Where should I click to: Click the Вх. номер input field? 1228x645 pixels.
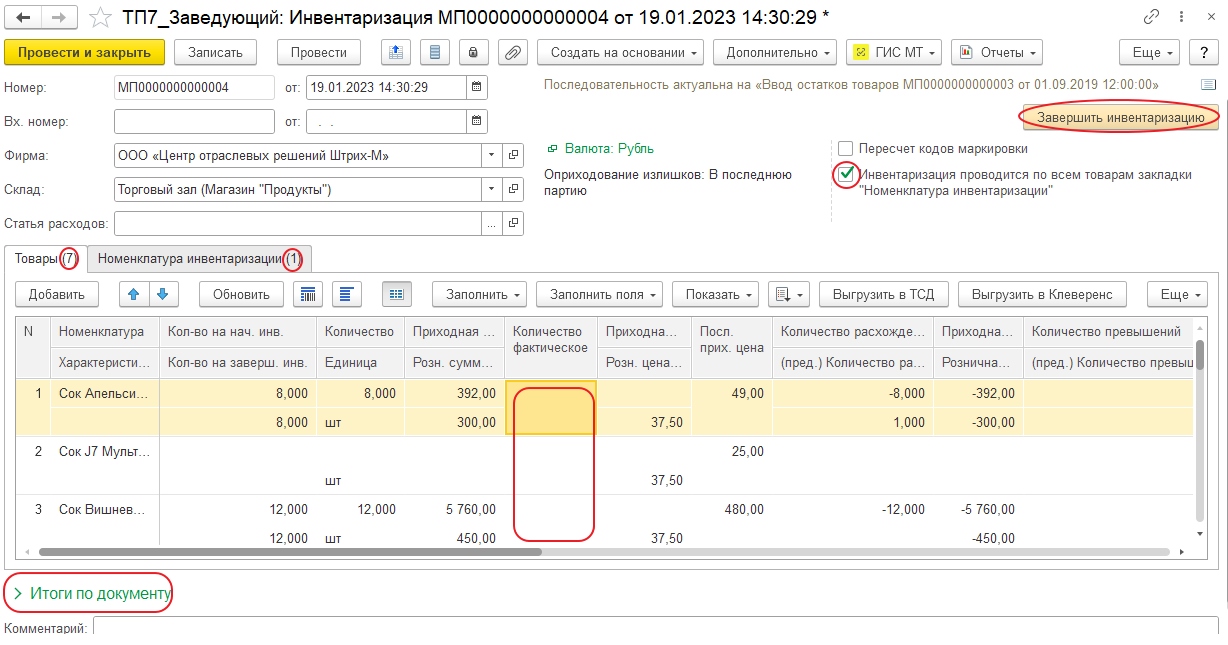194,121
